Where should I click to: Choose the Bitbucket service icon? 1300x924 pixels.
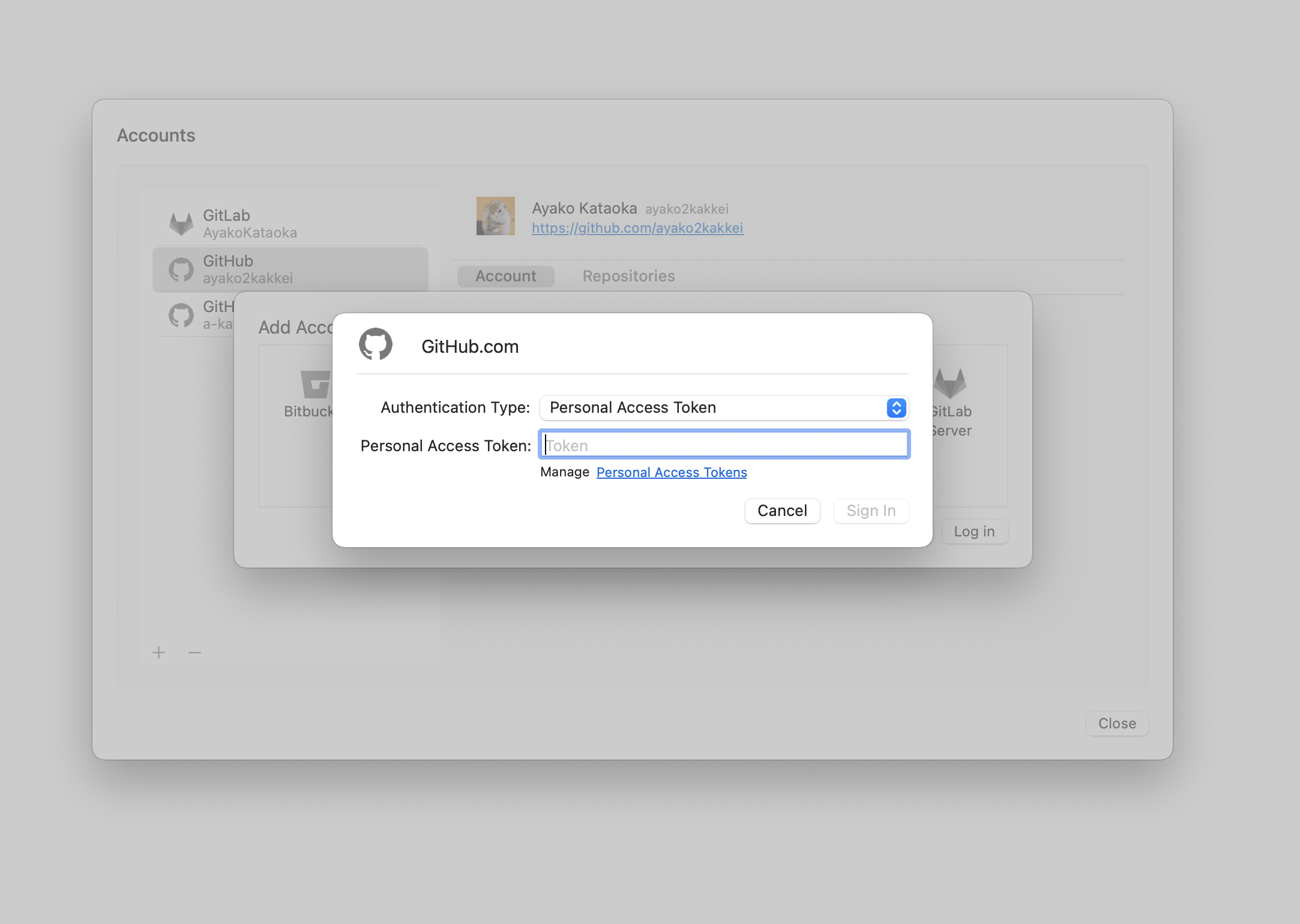(x=315, y=385)
